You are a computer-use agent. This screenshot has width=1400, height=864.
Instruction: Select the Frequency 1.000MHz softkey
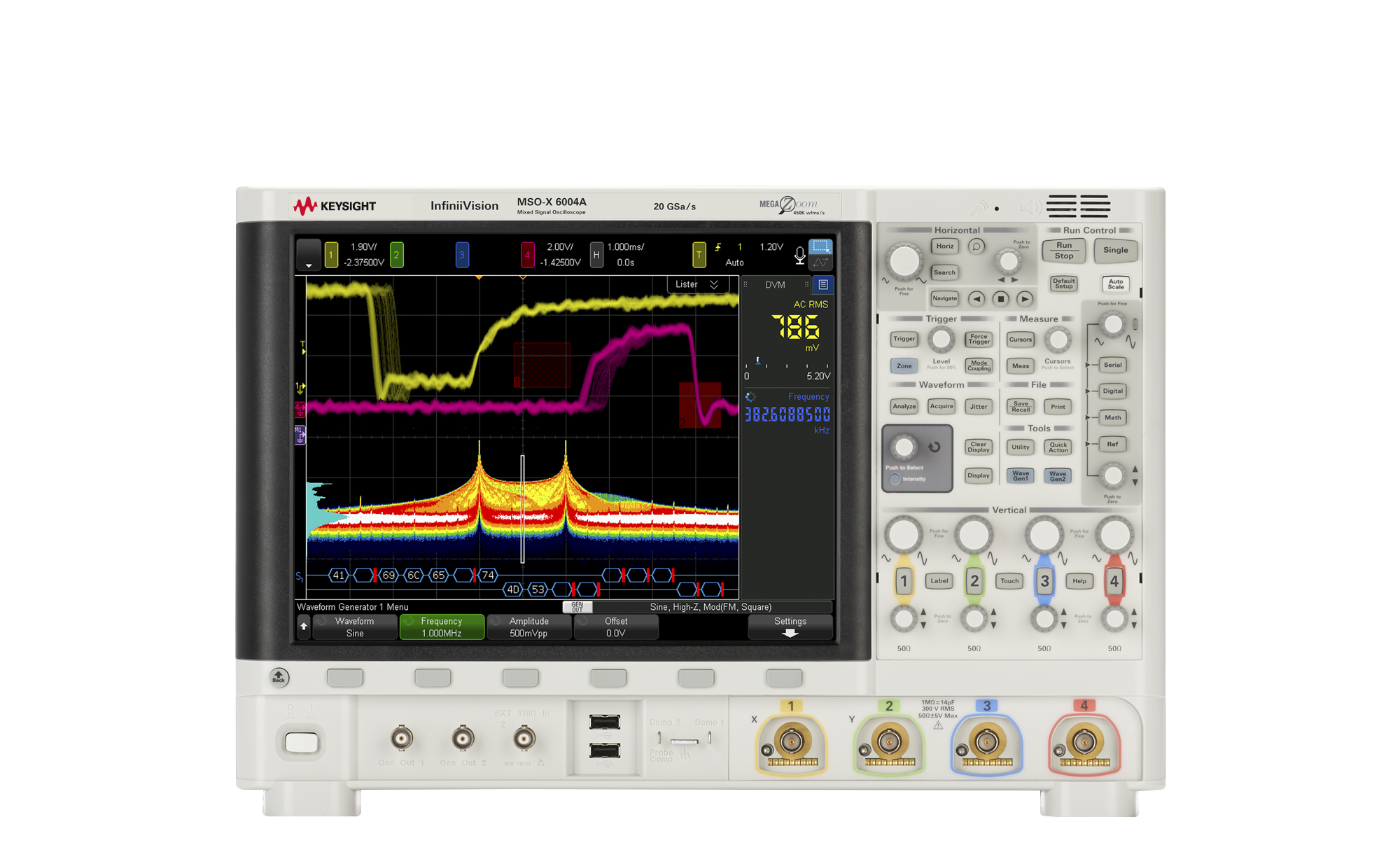coord(442,627)
